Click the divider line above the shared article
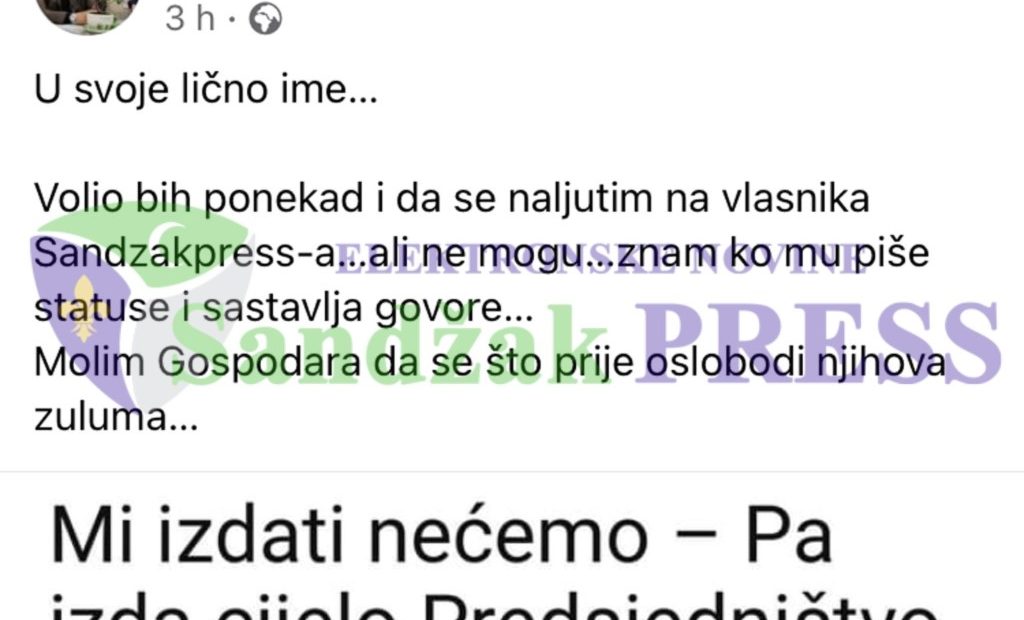Image resolution: width=1024 pixels, height=620 pixels. click(512, 471)
